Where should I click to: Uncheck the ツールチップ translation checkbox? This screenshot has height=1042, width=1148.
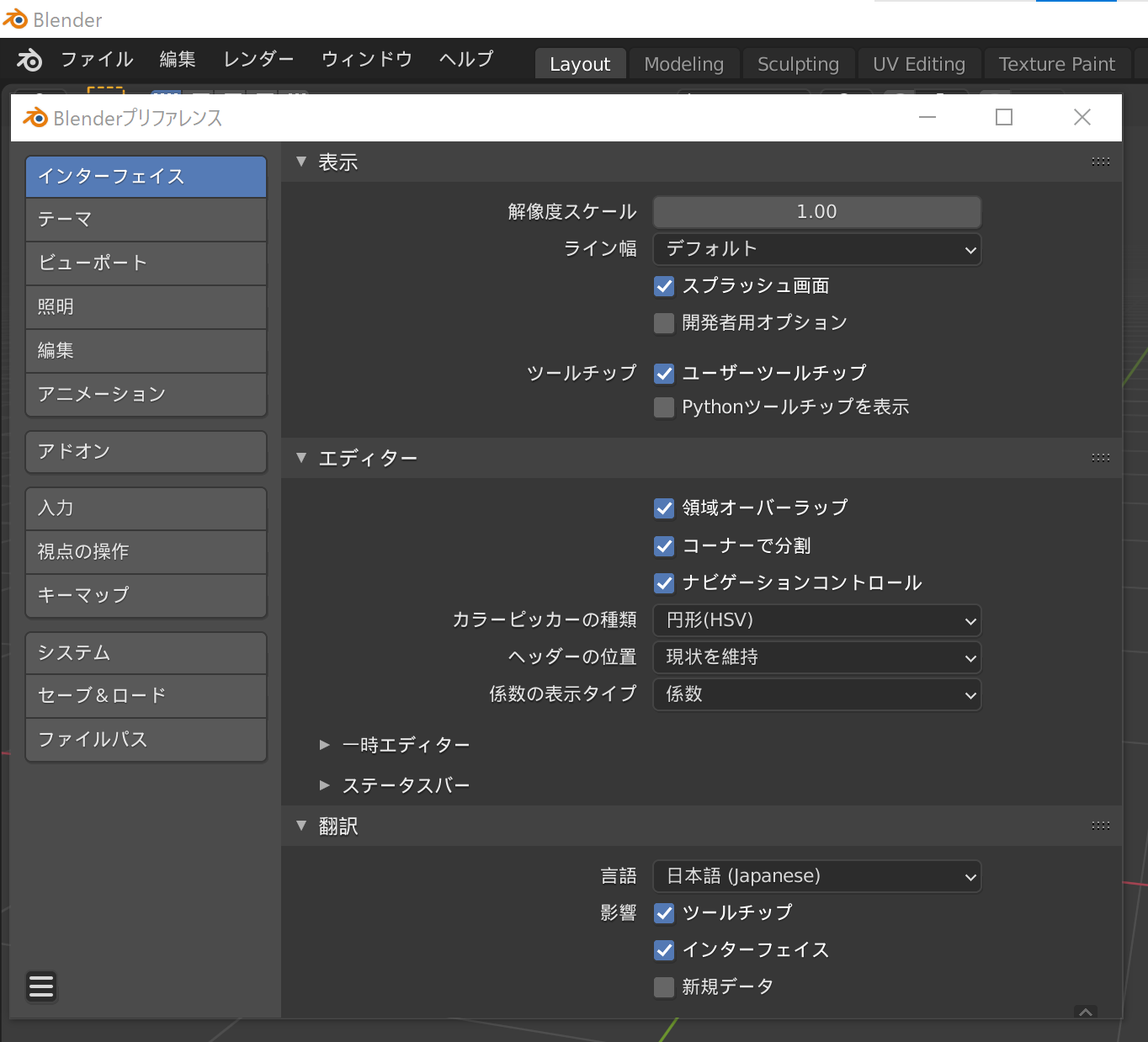click(x=664, y=913)
